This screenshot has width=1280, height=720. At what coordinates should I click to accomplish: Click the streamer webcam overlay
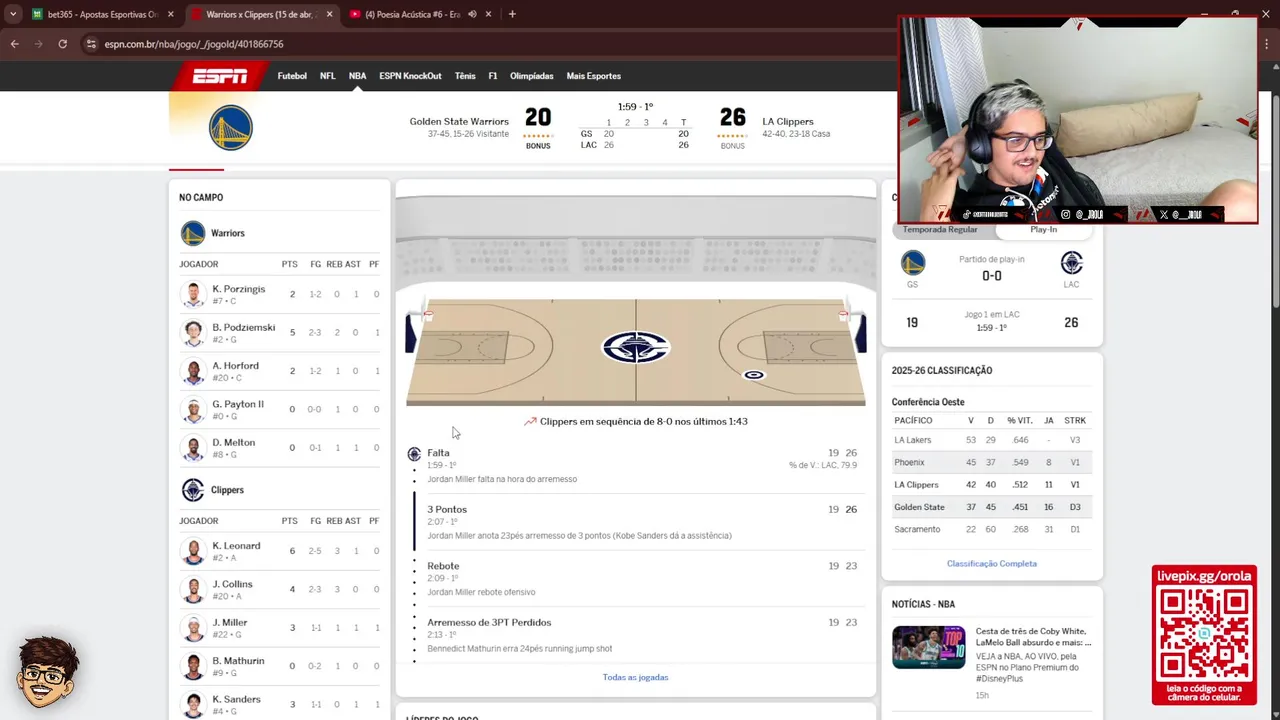point(1078,120)
